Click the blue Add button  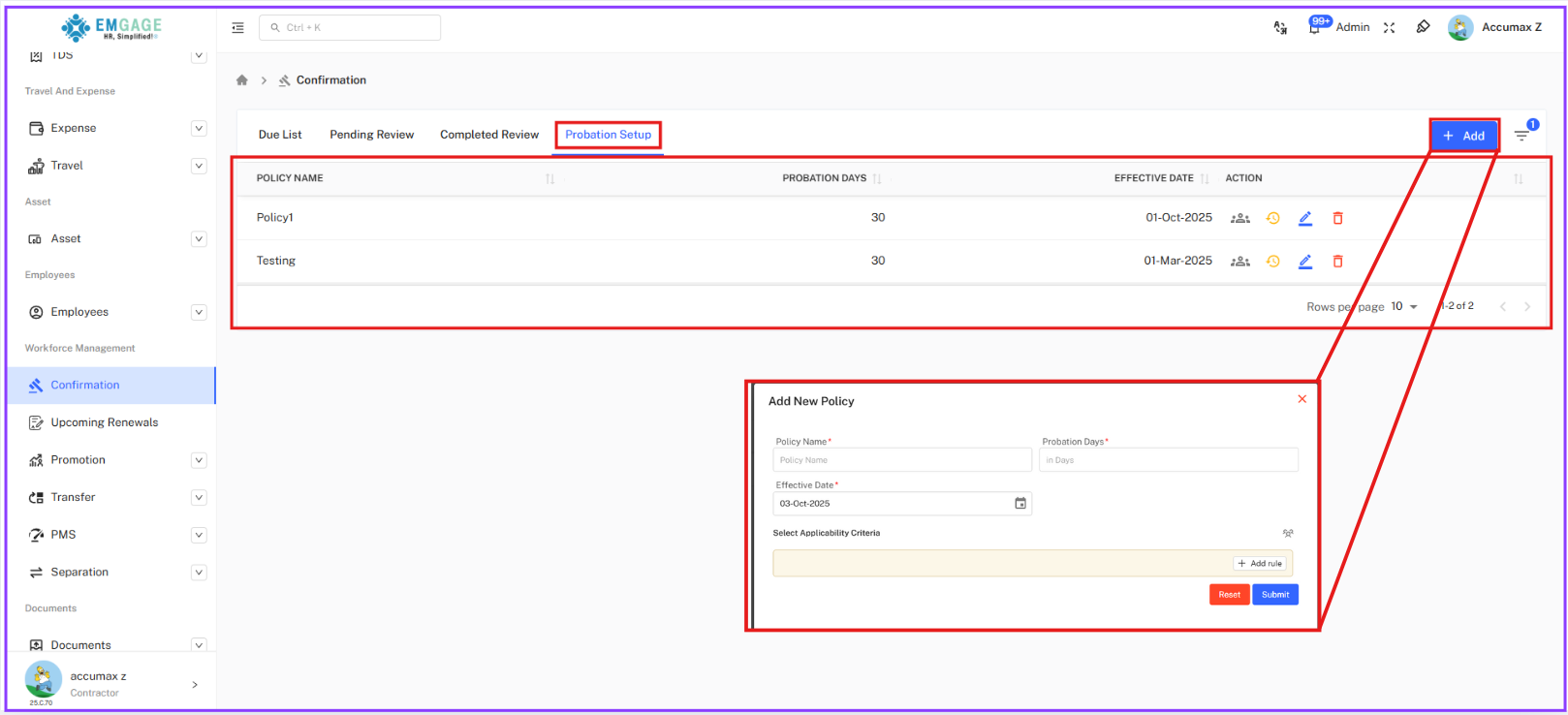click(x=1463, y=136)
